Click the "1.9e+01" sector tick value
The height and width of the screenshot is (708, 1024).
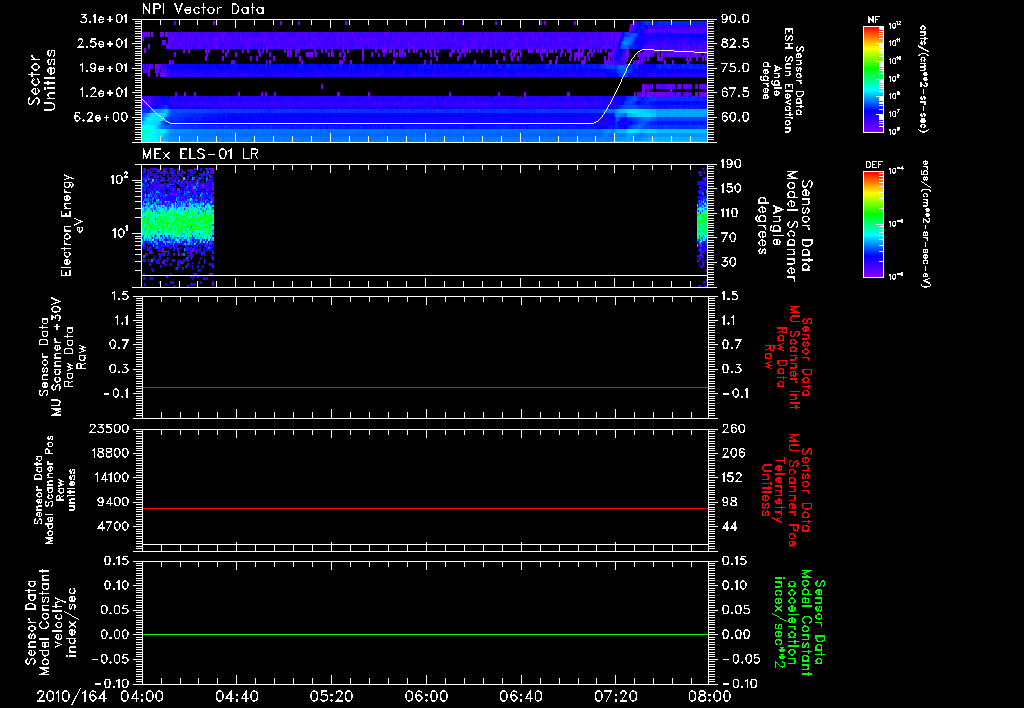tap(103, 68)
